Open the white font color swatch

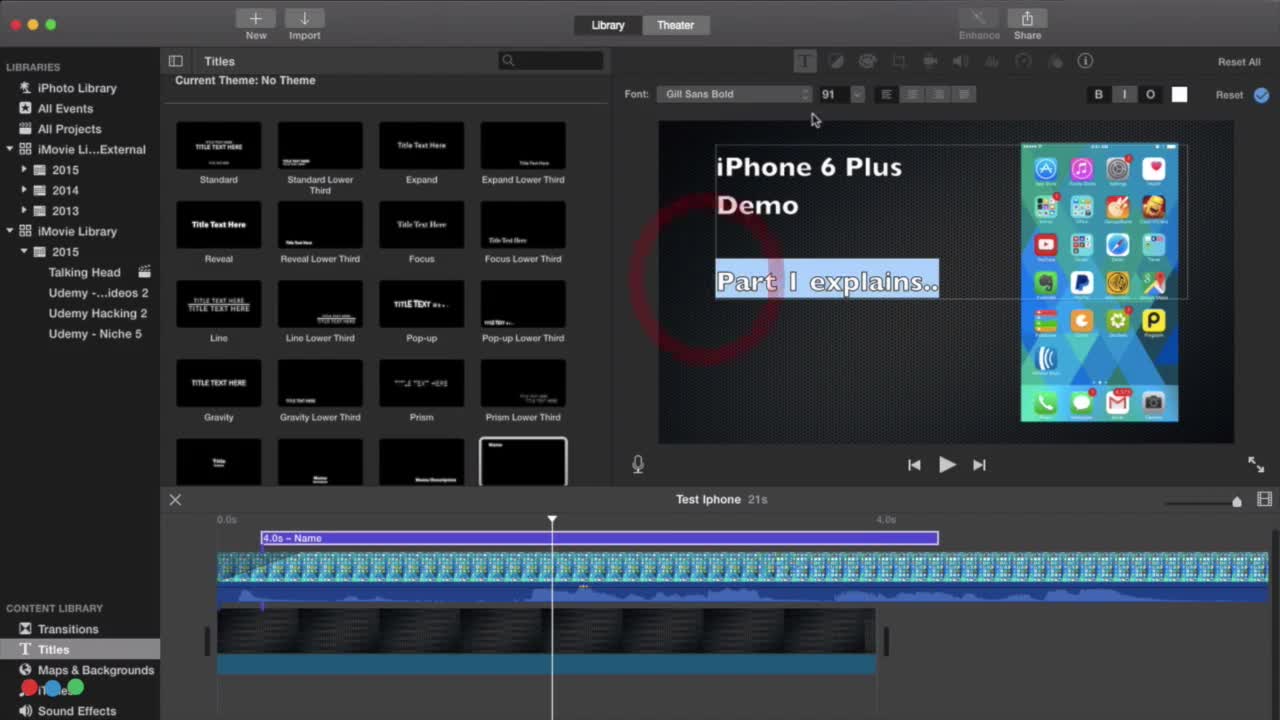[x=1180, y=94]
